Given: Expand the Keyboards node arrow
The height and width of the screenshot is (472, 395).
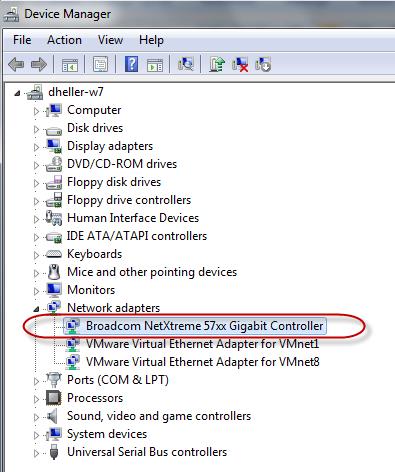Looking at the screenshot, I should tap(36, 255).
